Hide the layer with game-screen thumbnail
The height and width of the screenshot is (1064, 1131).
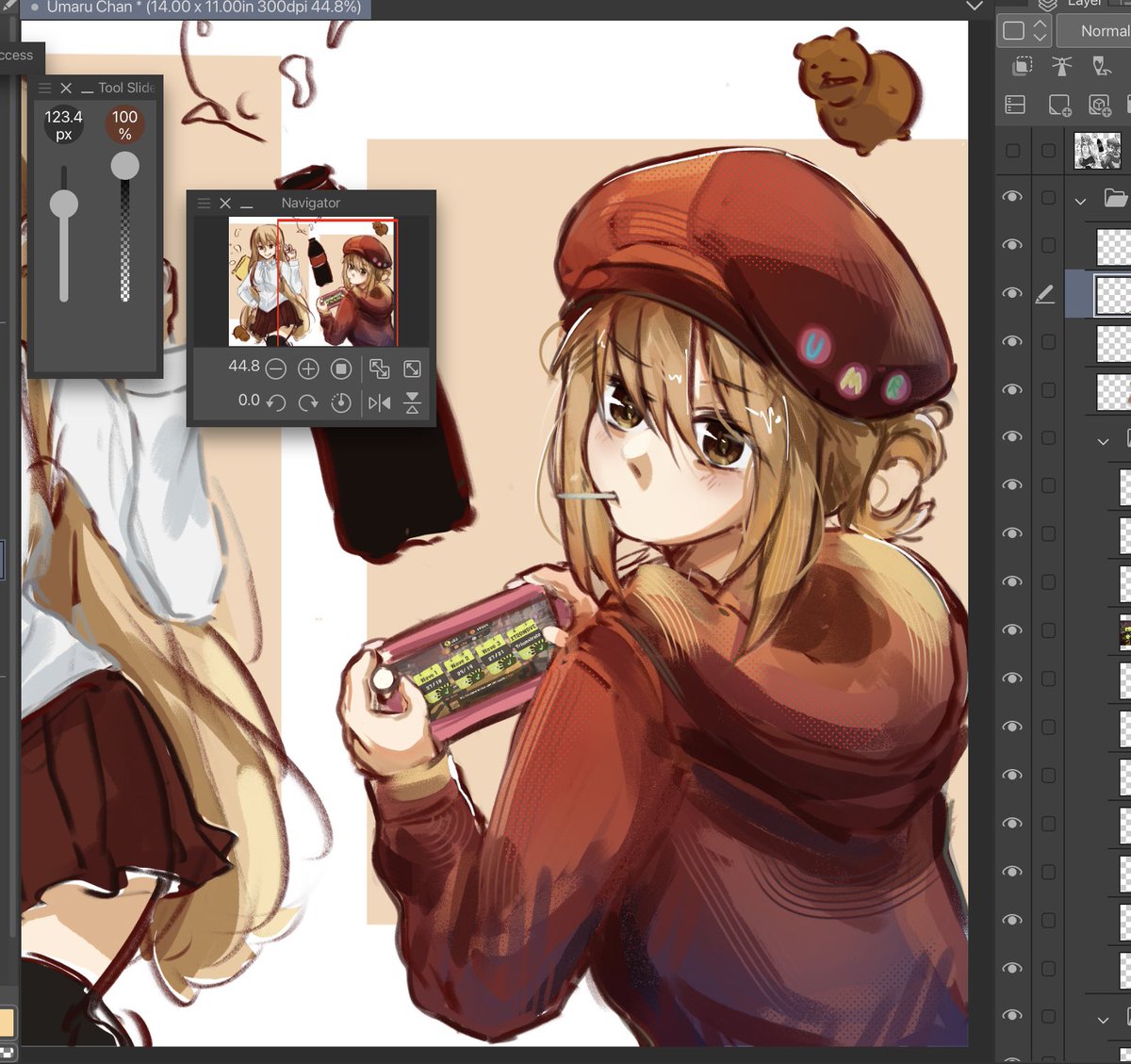tap(1012, 630)
